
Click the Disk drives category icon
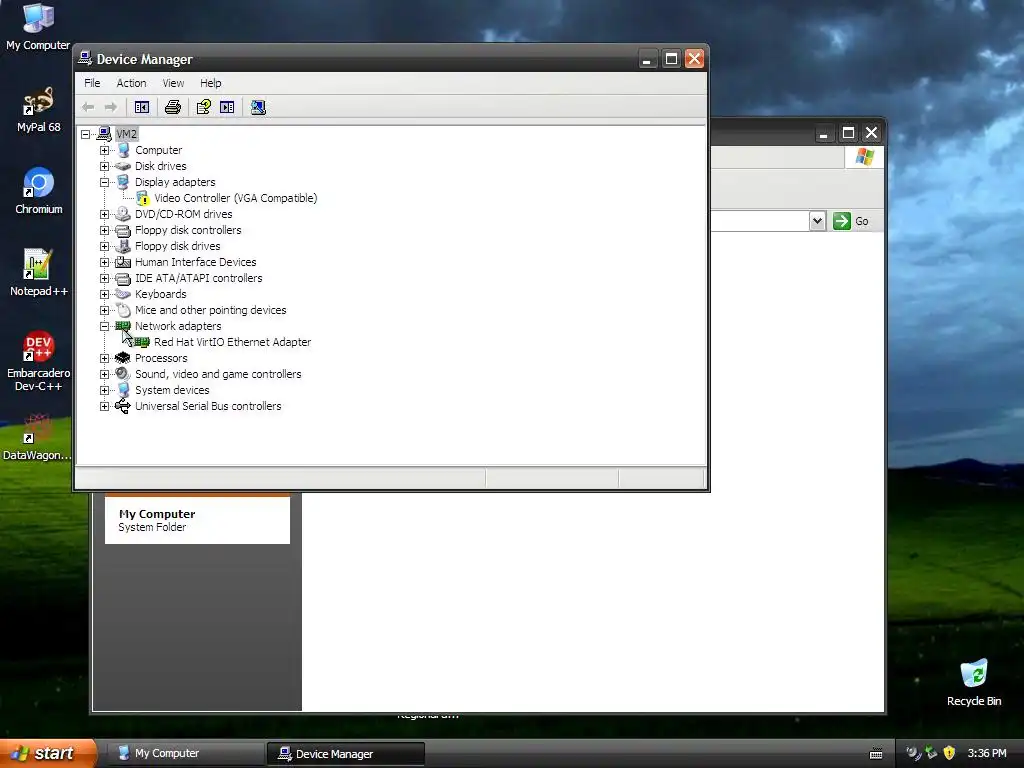tap(123, 166)
